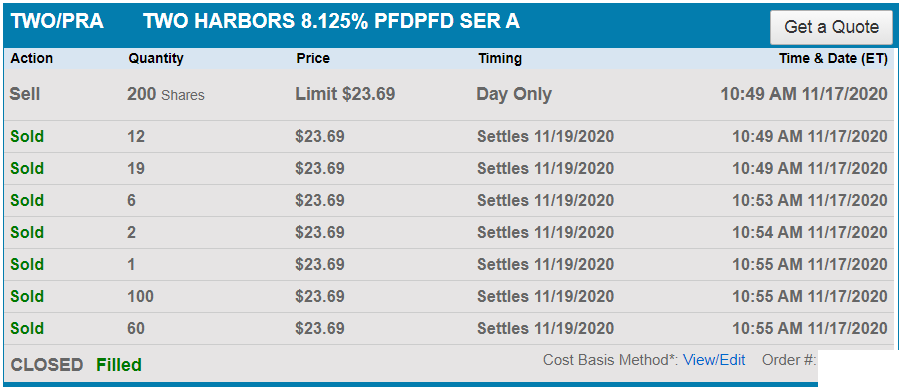The image size is (903, 391).
Task: Click the TWO HARBORS 8.125% PFD title
Action: (x=331, y=21)
